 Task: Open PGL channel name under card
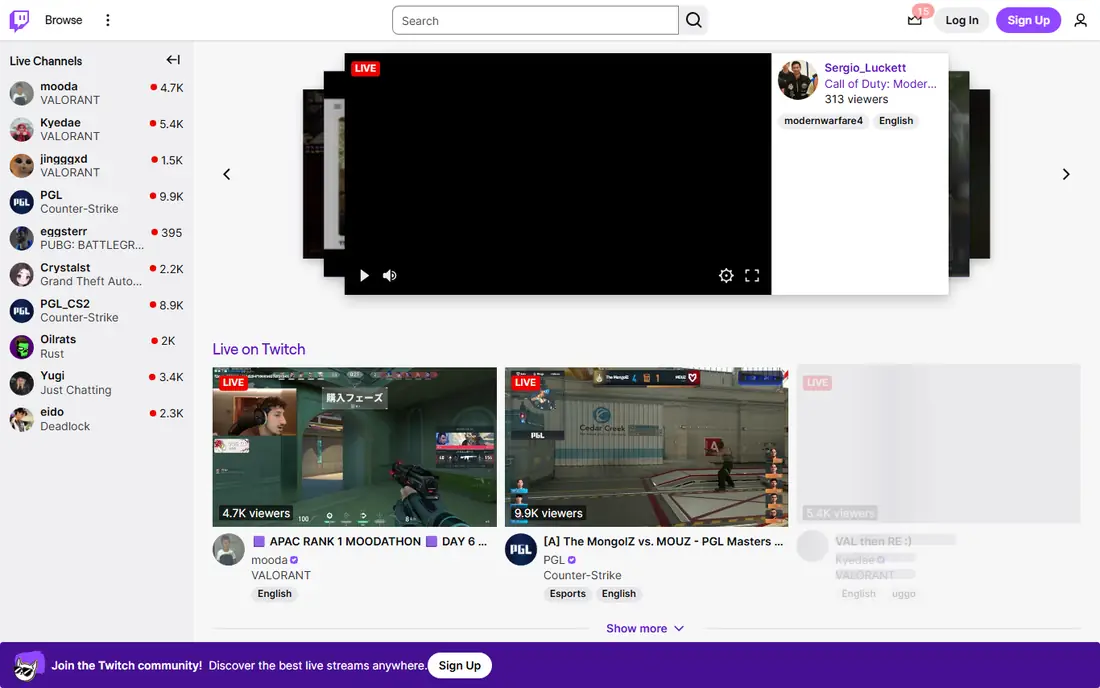click(554, 560)
